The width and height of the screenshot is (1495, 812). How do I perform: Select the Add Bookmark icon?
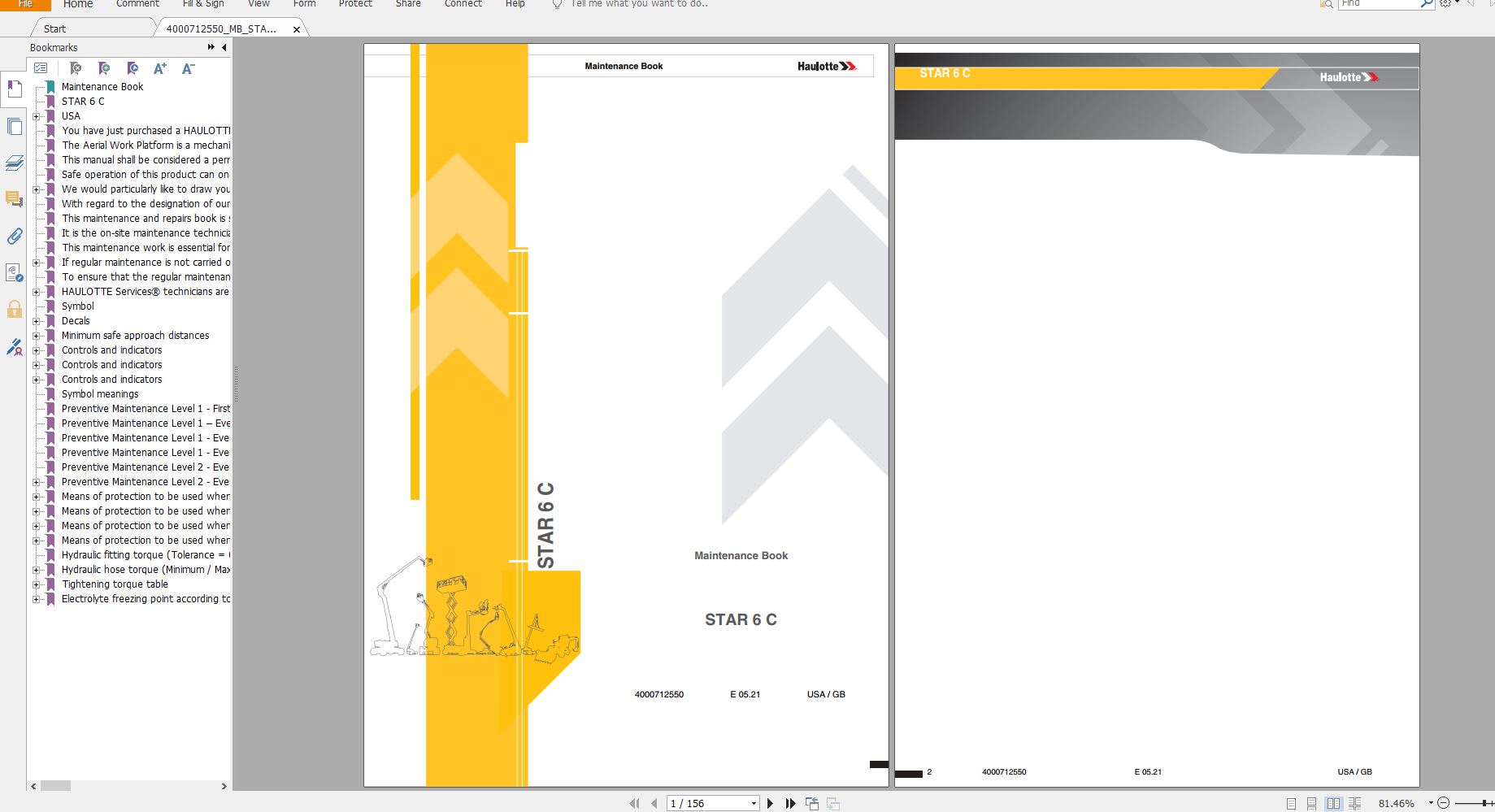tap(102, 69)
